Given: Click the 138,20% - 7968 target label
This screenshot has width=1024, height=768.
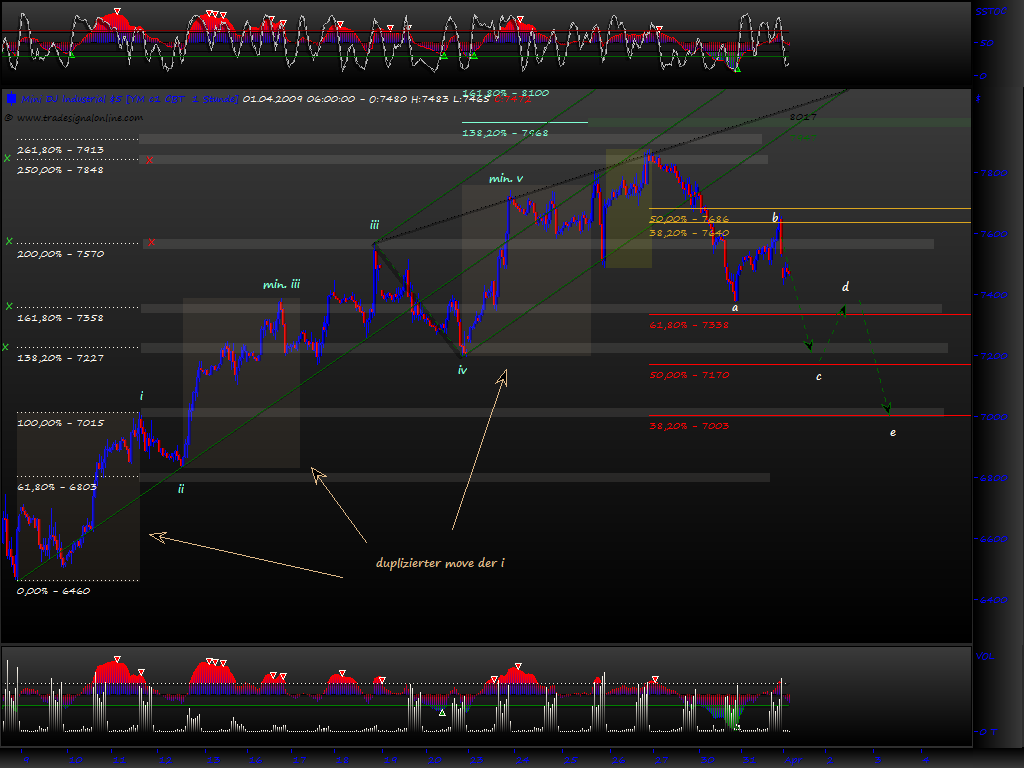Looking at the screenshot, I should 505,133.
